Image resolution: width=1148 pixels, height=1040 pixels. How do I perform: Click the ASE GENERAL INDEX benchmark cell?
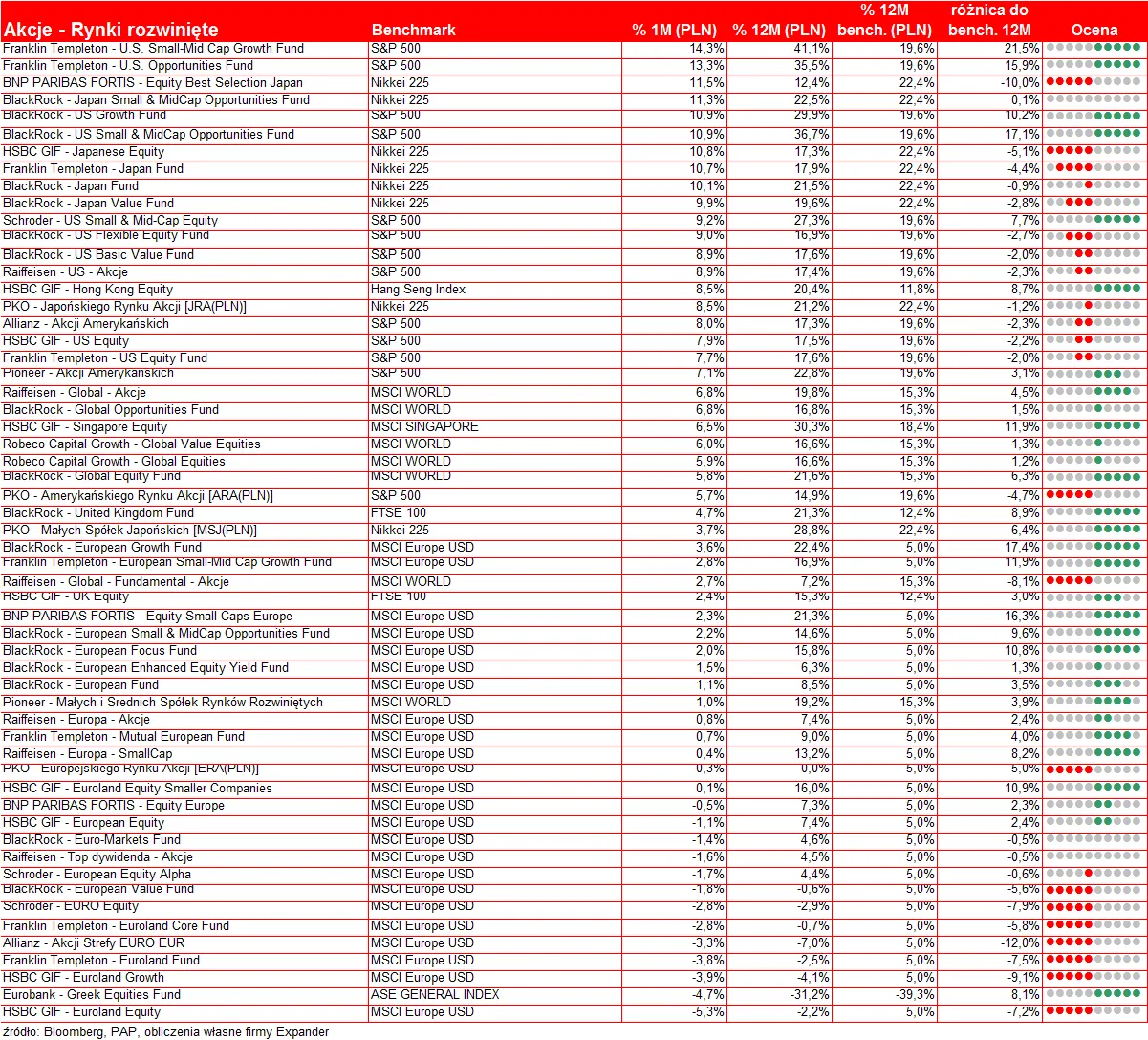click(x=435, y=994)
